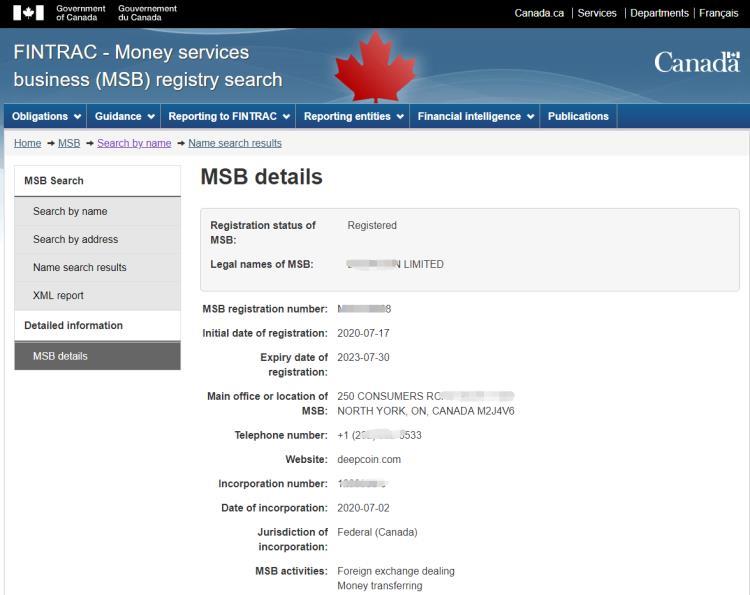Image resolution: width=750 pixels, height=595 pixels.
Task: Open the XML report sidebar item
Action: tap(98, 296)
